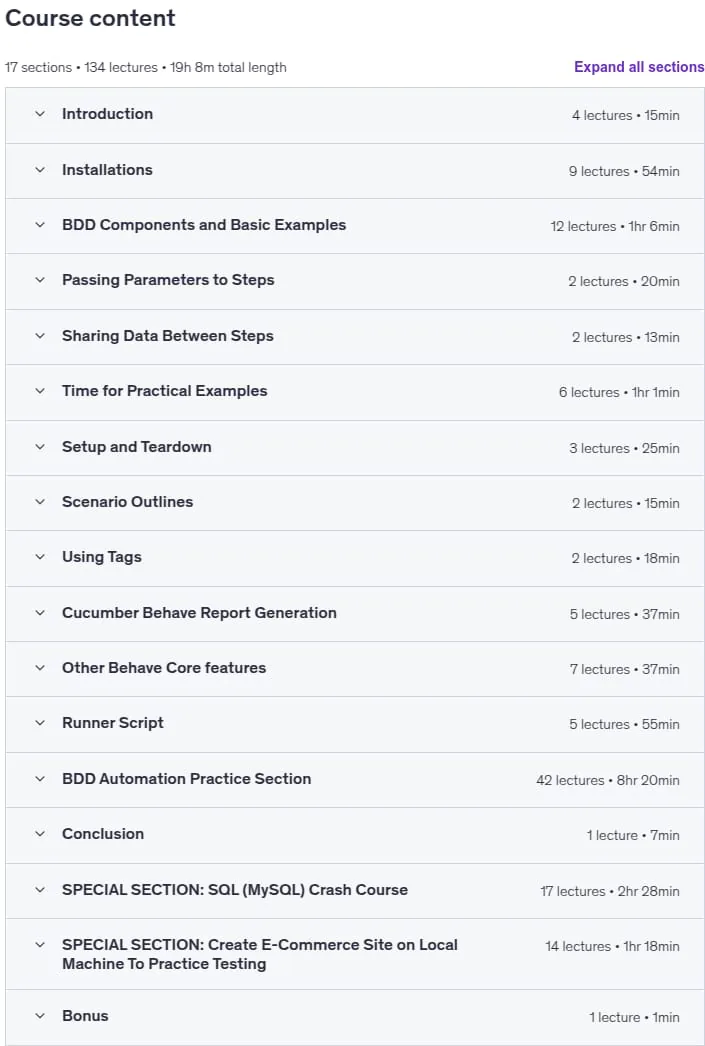Click the Installations 9 lectures • 54min label
This screenshot has height=1046, width=705.
pos(624,171)
